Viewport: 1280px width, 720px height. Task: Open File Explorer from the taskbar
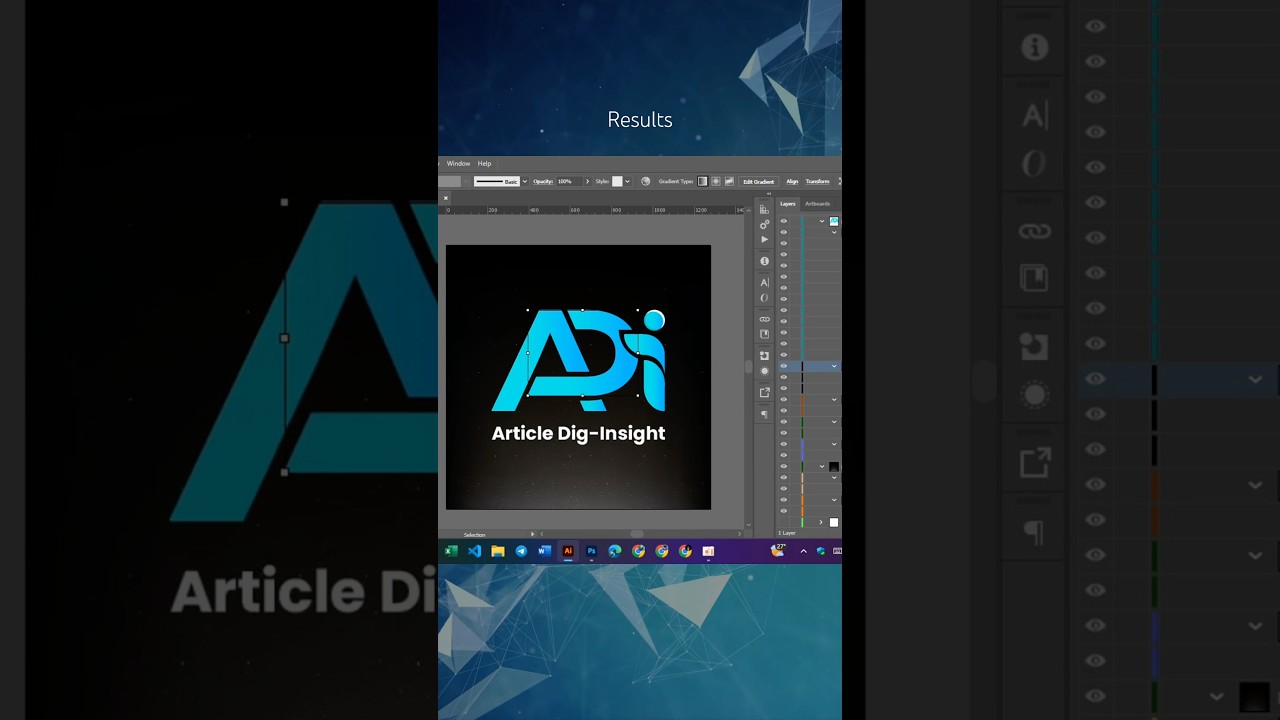[497, 551]
